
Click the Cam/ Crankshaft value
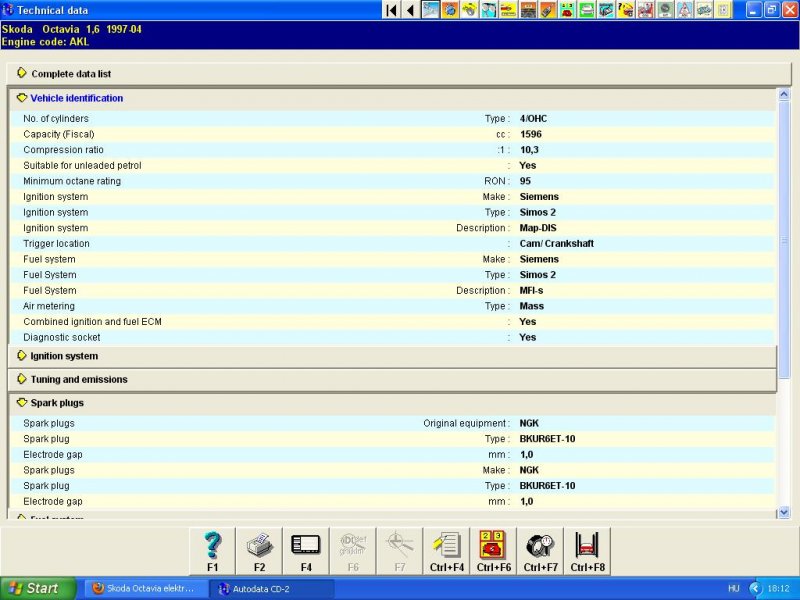(557, 244)
